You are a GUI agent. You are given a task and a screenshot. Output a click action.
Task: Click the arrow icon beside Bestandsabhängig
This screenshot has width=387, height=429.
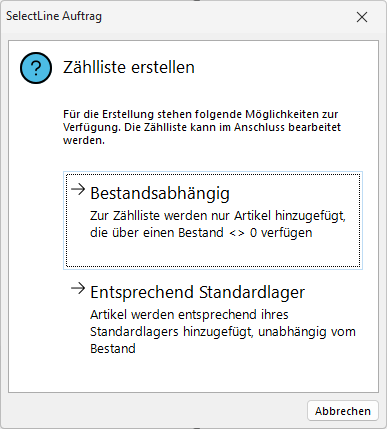tap(78, 189)
